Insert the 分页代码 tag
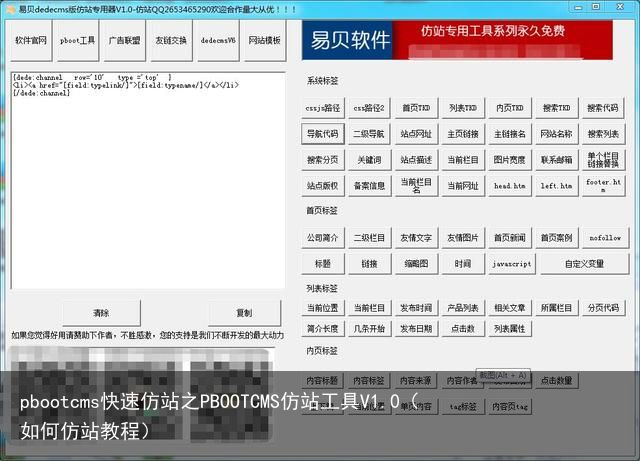The width and height of the screenshot is (640, 461). tap(603, 308)
